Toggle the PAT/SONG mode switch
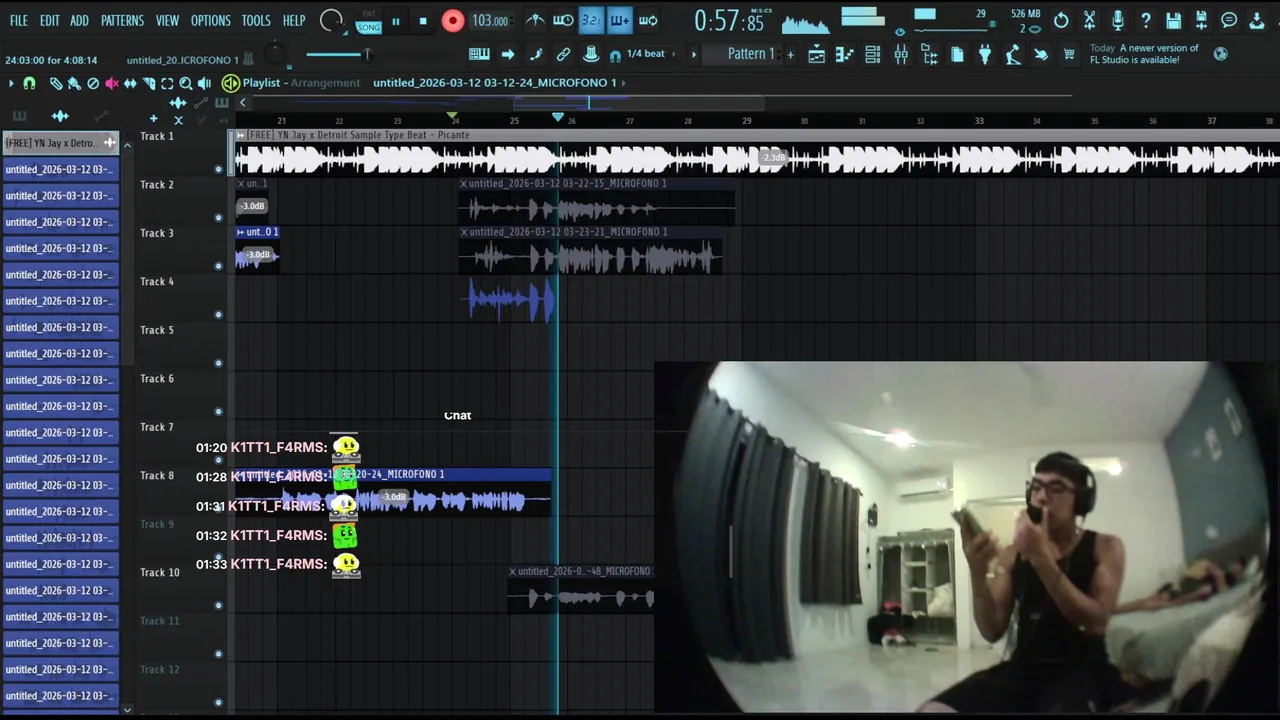Viewport: 1280px width, 720px height. pos(369,20)
